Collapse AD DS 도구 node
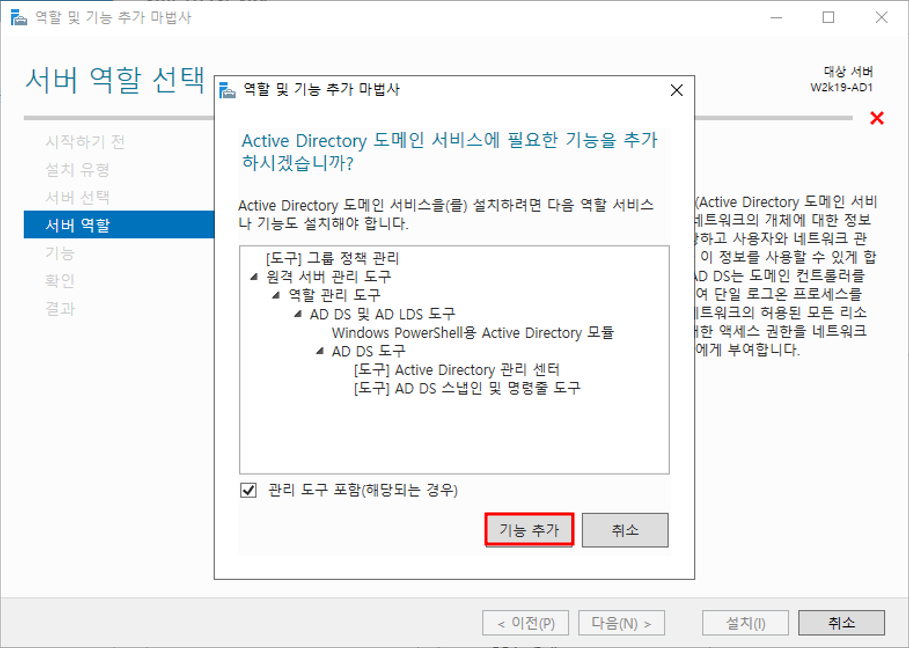This screenshot has width=909, height=648. click(x=319, y=351)
